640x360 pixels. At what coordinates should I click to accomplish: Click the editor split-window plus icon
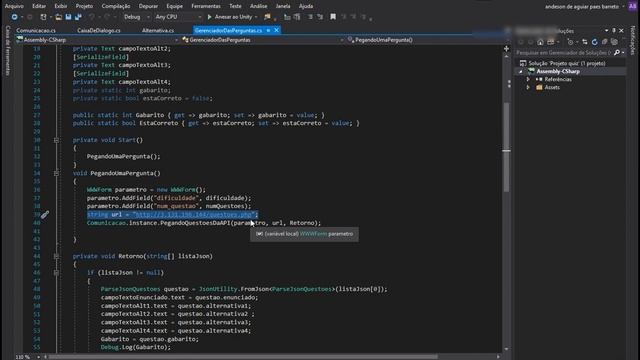(x=507, y=49)
